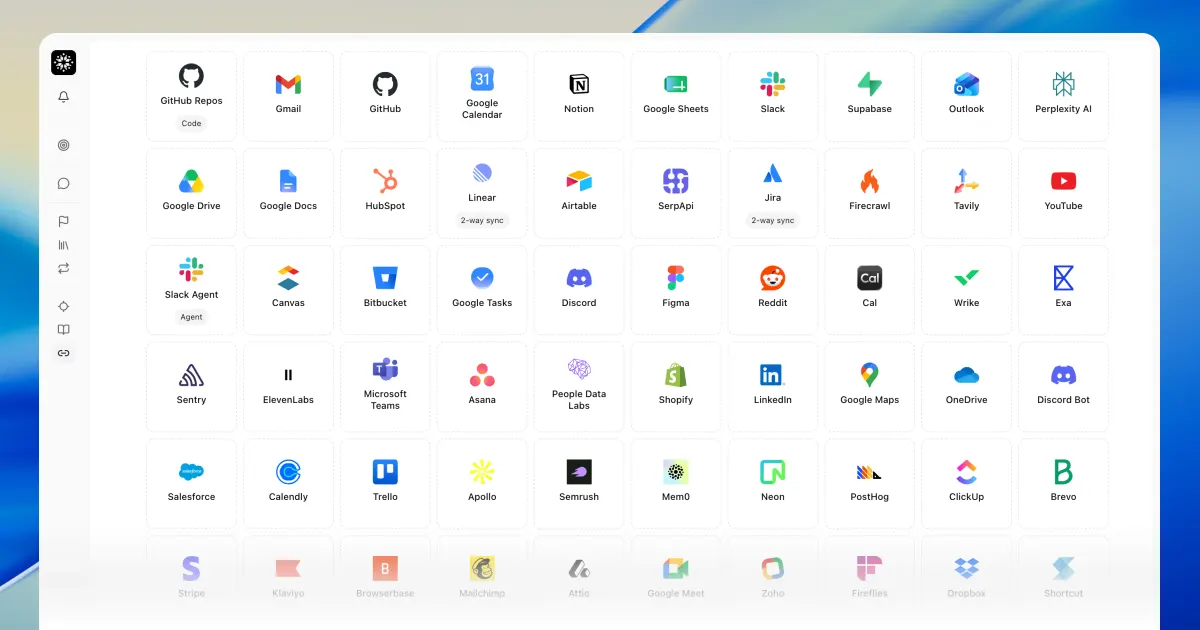Screen dimensions: 1200x630
Task: Open the Bitbucket integration
Action: pyautogui.click(x=385, y=290)
